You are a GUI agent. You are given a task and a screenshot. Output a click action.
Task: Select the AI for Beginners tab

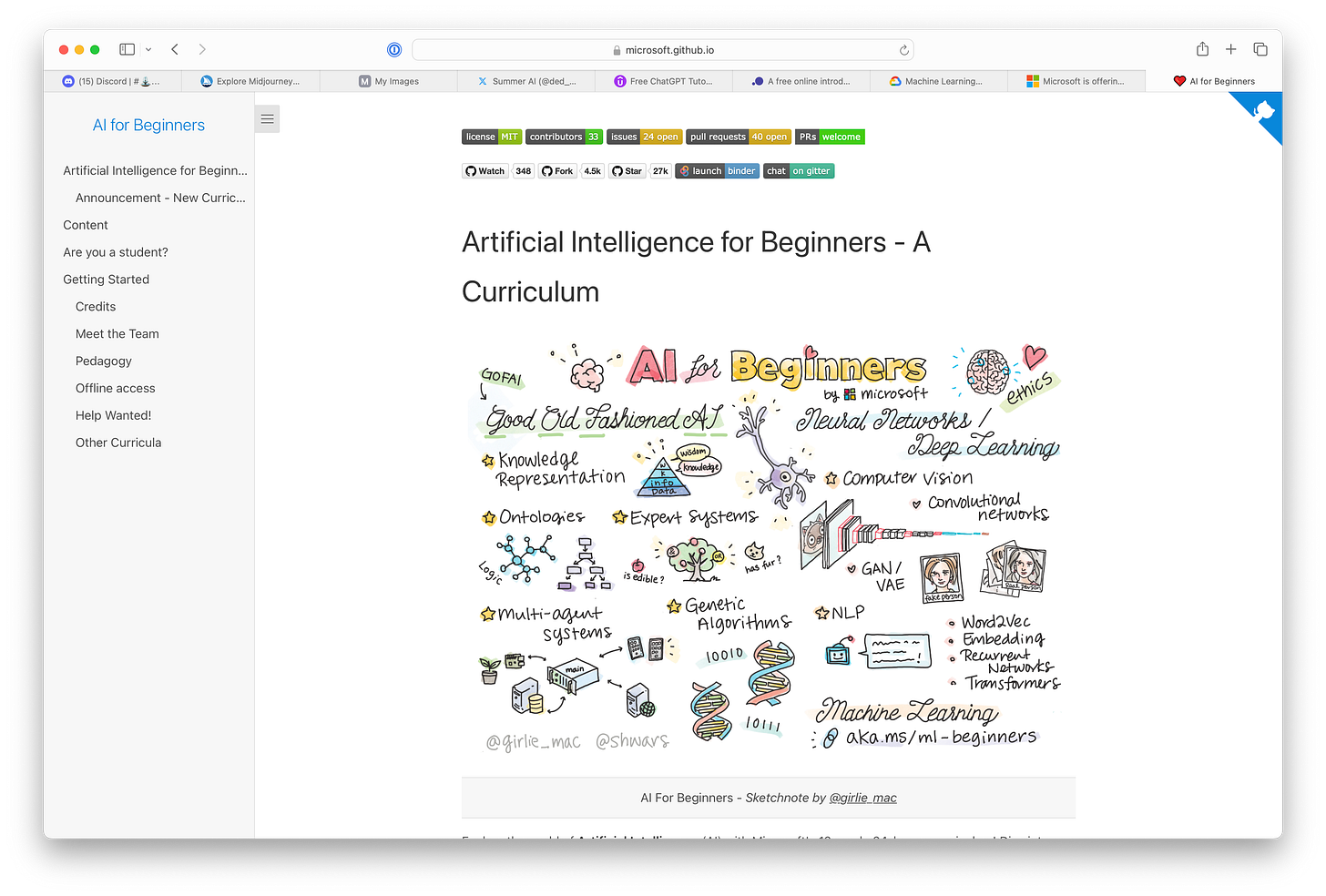tap(1214, 81)
